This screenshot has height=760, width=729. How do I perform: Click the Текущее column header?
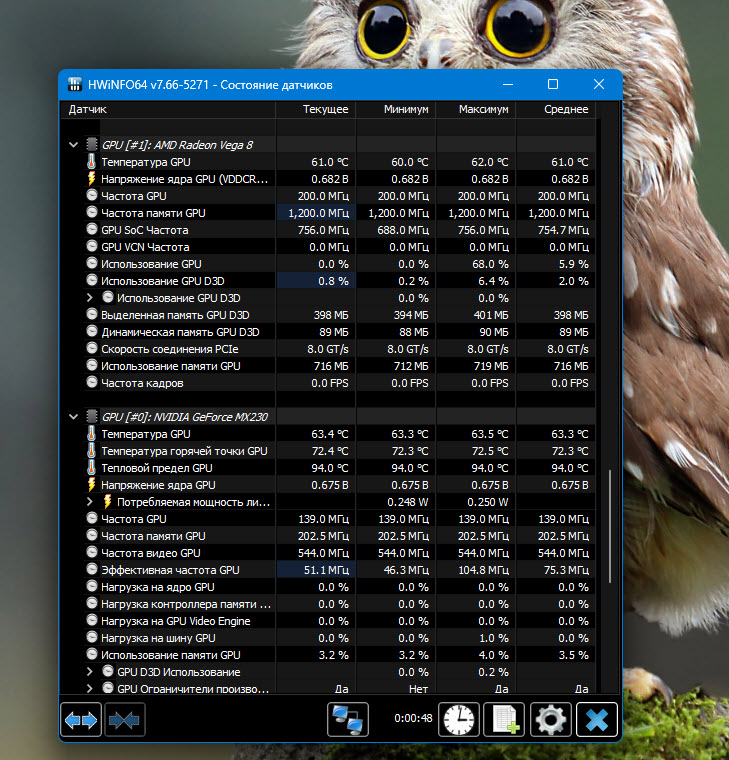(316, 109)
